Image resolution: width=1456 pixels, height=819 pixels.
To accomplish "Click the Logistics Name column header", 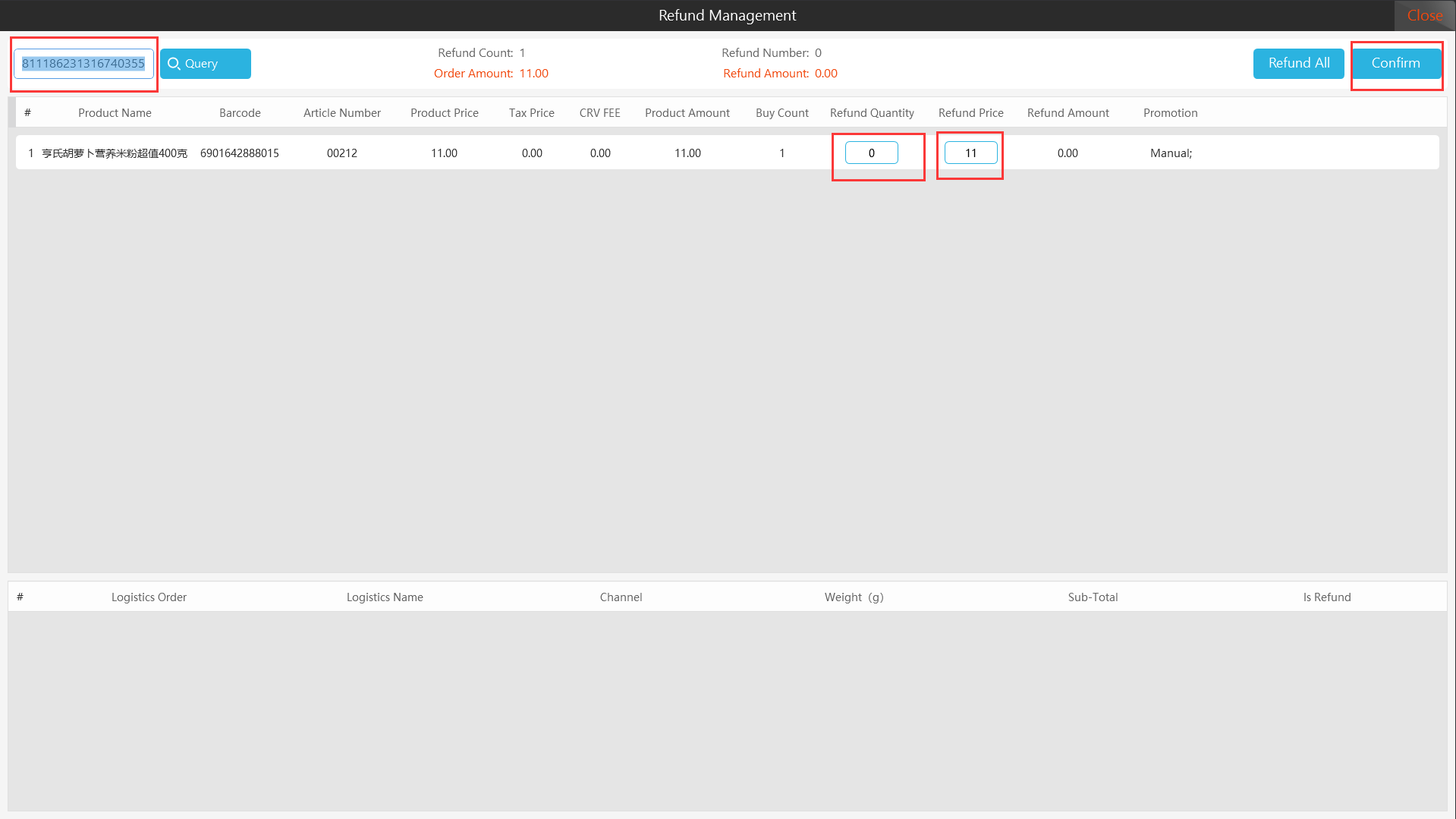I will pos(385,597).
